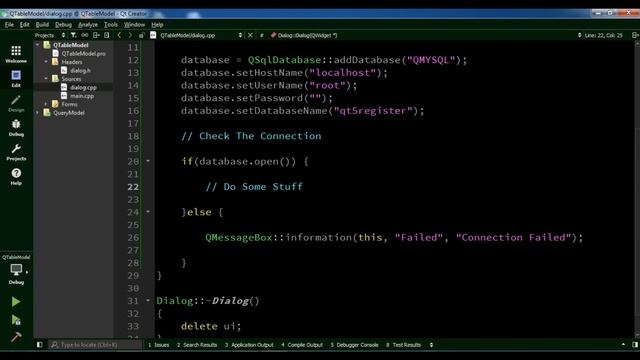This screenshot has width=640, height=360.
Task: Open the Compile Output pane
Action: click(302, 345)
